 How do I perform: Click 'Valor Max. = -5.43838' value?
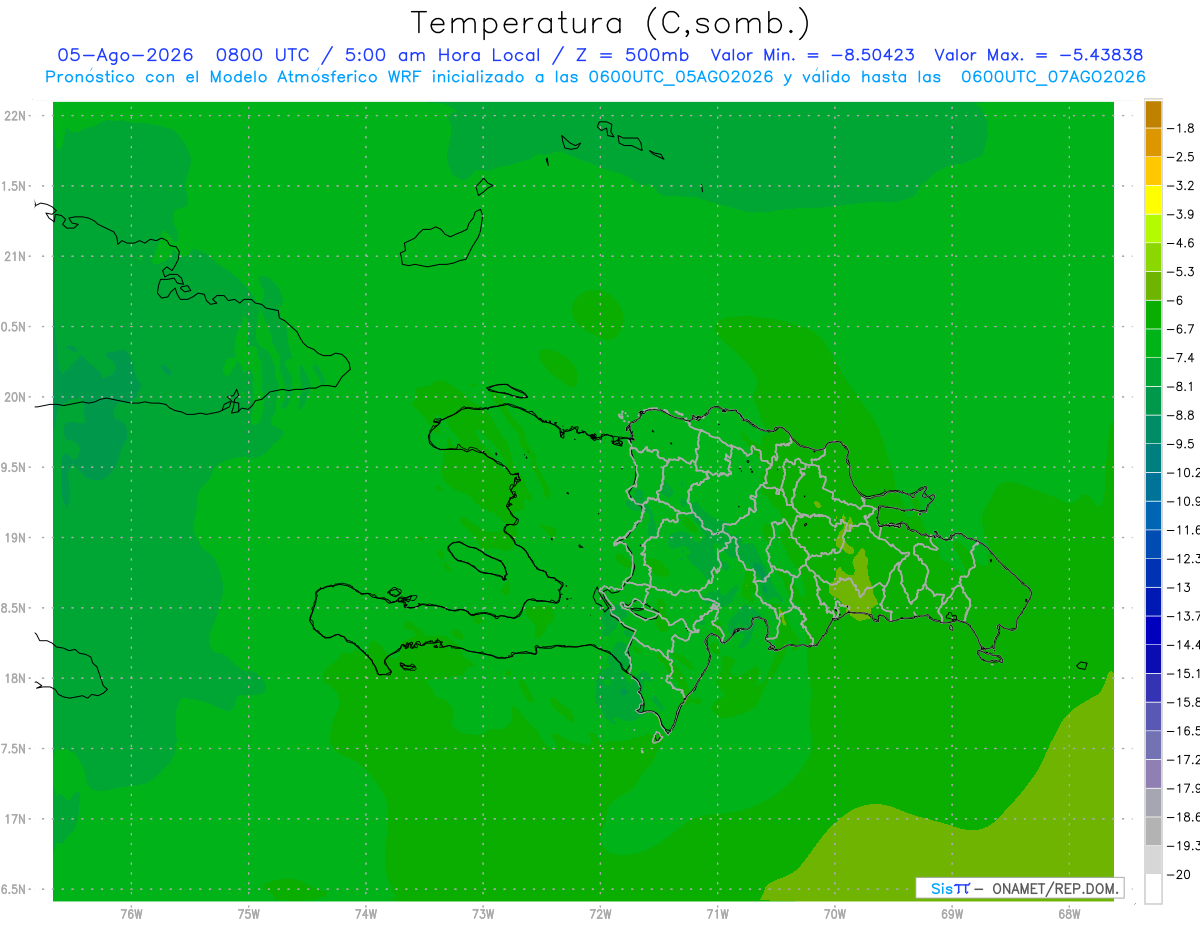coord(1037,55)
